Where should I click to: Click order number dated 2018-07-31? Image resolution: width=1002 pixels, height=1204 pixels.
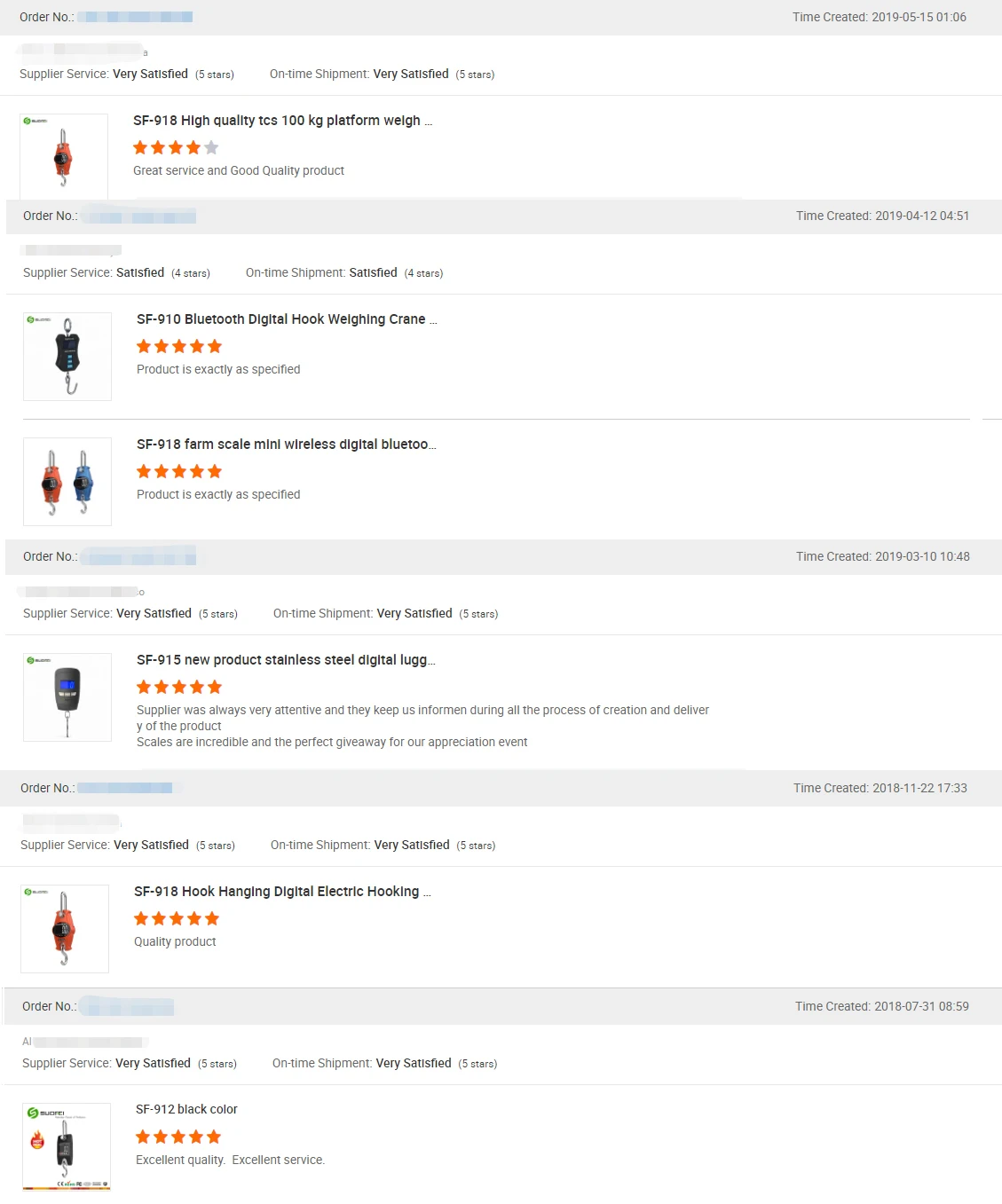coord(126,1006)
